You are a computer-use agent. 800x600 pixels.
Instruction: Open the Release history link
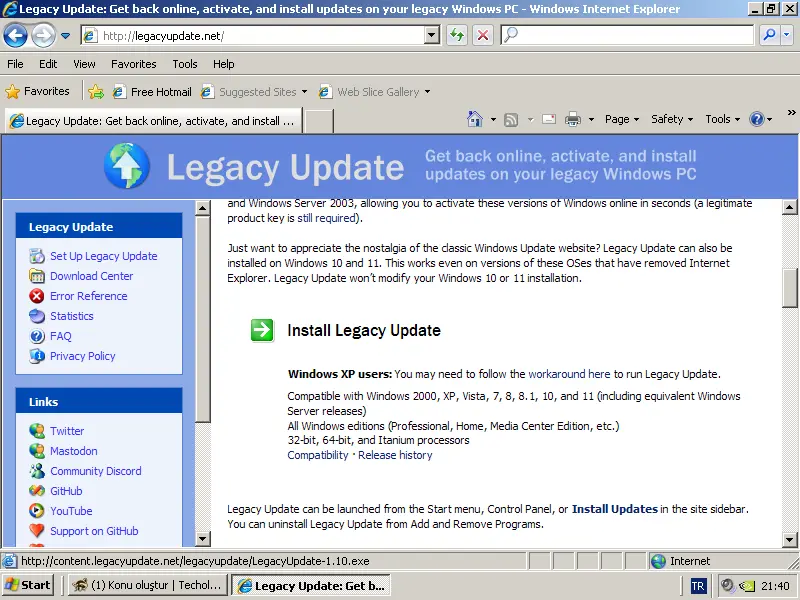click(x=395, y=455)
